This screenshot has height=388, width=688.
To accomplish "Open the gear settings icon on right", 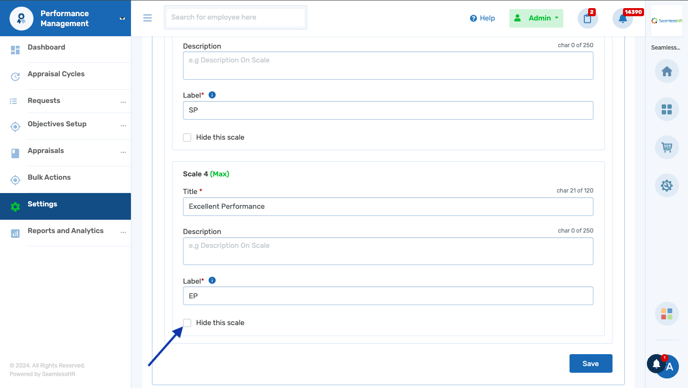I will (666, 185).
